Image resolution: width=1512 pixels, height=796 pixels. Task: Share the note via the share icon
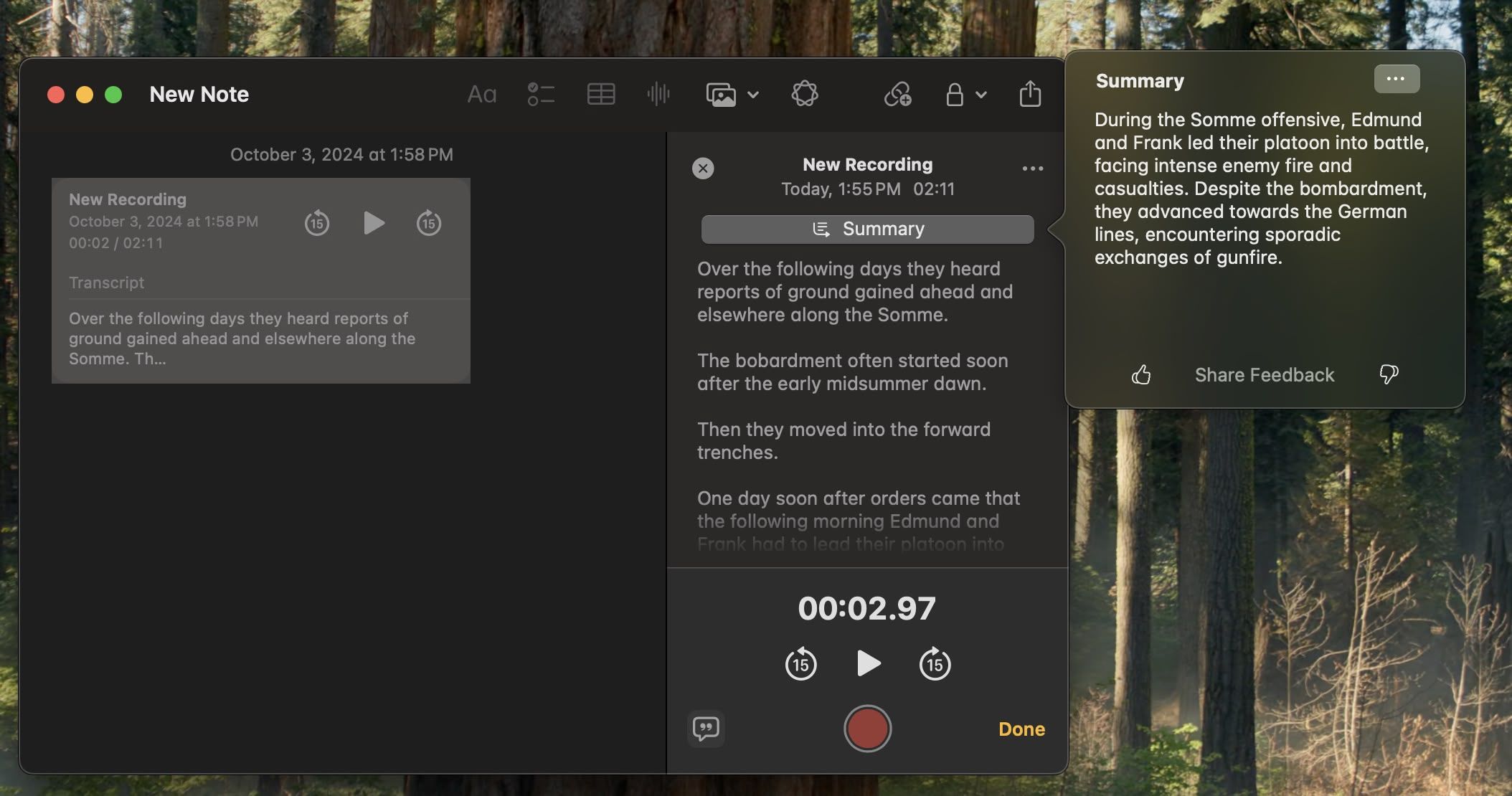pyautogui.click(x=1031, y=94)
